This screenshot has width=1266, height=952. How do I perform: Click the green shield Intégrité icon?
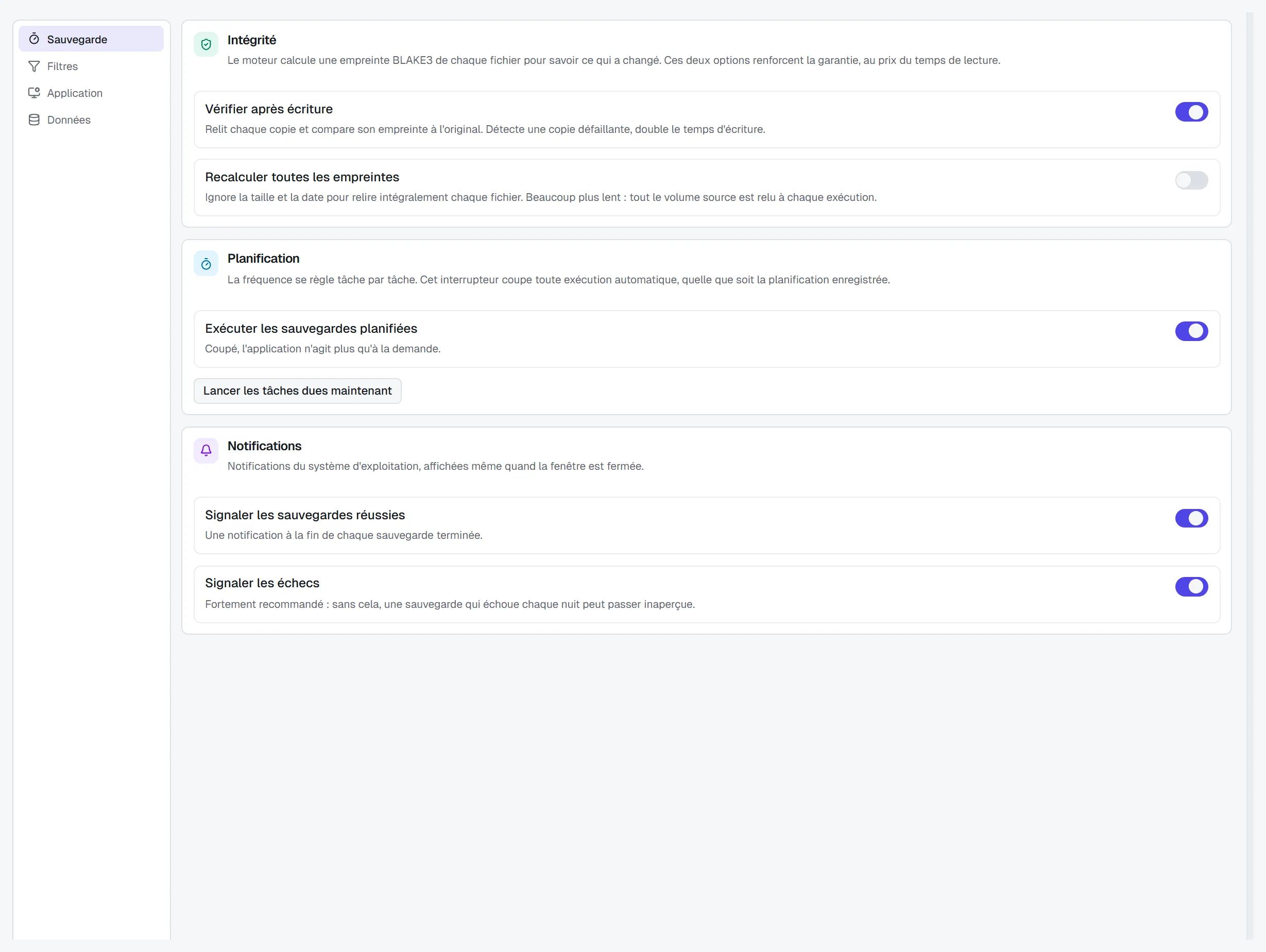[206, 44]
